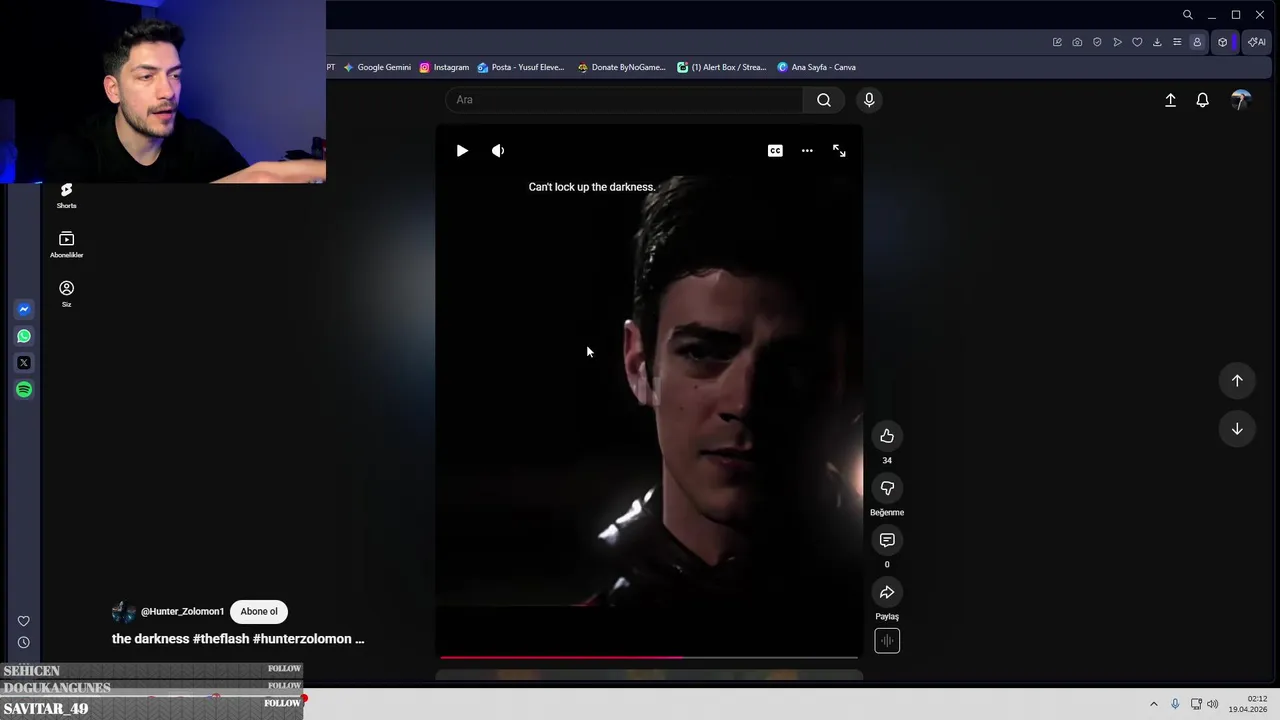Viewport: 1280px width, 720px height.
Task: Click the browser tab search magnifier
Action: click(1188, 15)
